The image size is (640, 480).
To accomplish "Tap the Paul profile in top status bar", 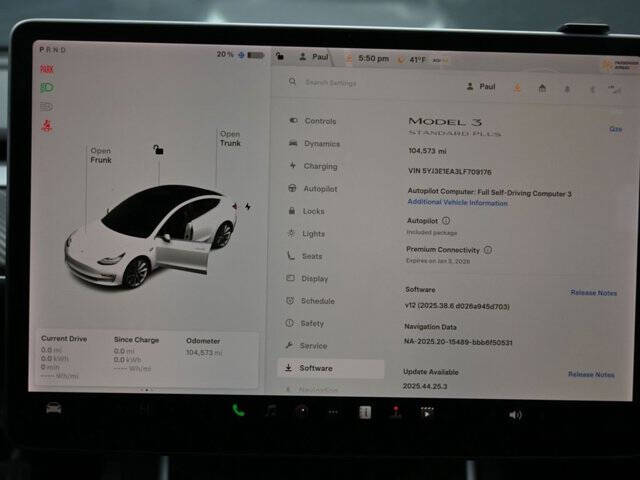I will (x=313, y=57).
